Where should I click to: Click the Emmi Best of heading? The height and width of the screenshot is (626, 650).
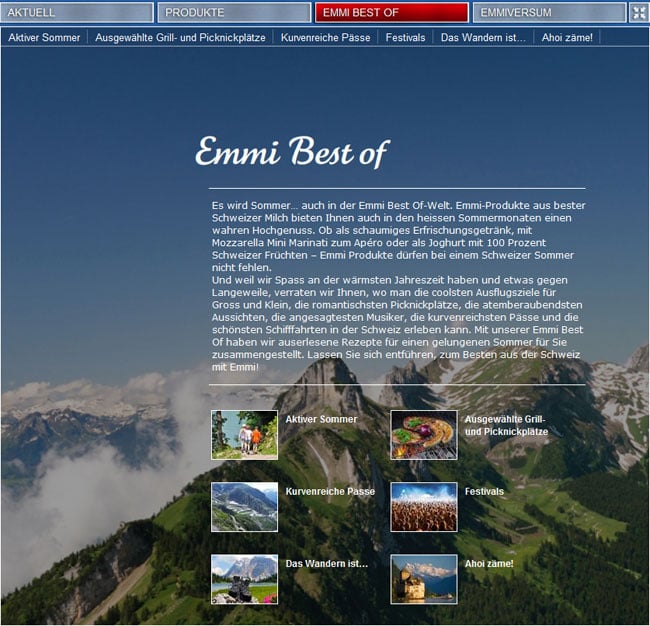[292, 152]
